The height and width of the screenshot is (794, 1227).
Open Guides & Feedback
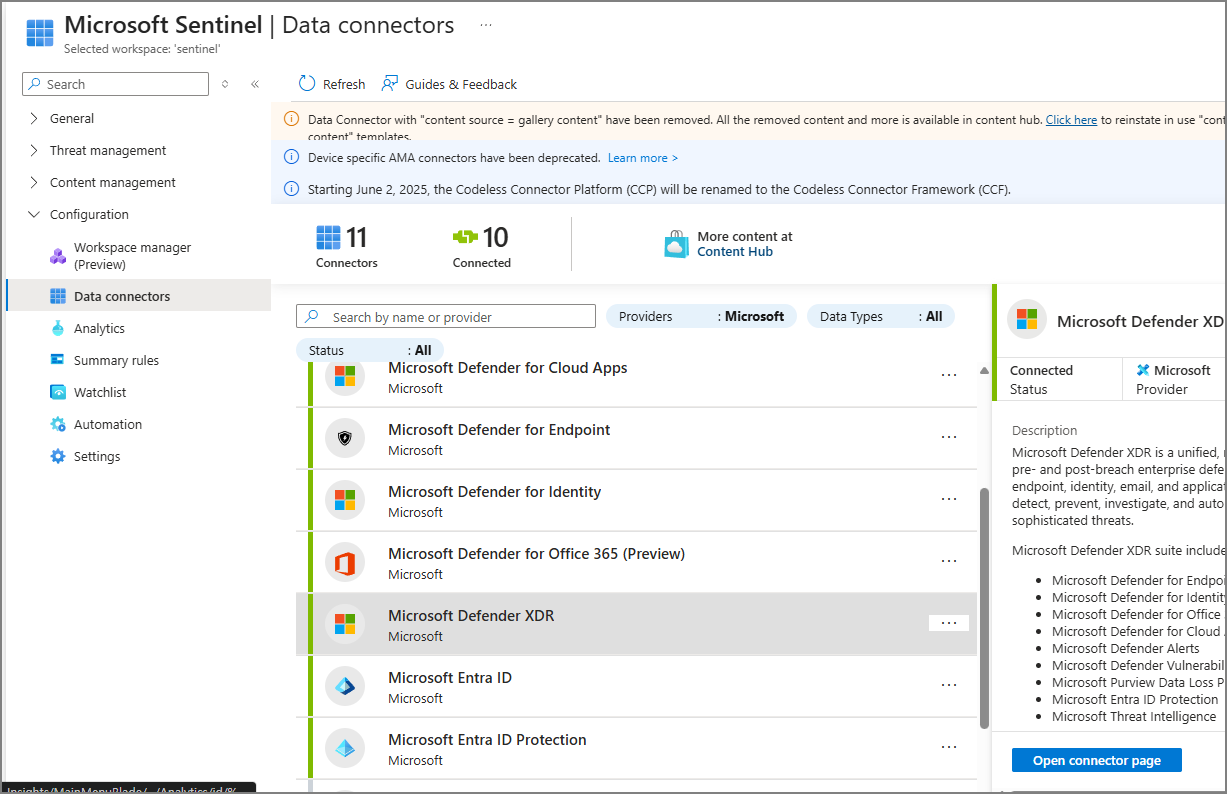point(449,84)
